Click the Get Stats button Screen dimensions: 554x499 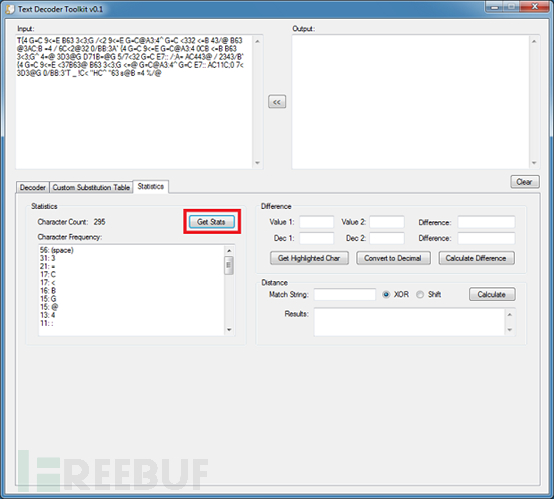pyautogui.click(x=211, y=222)
